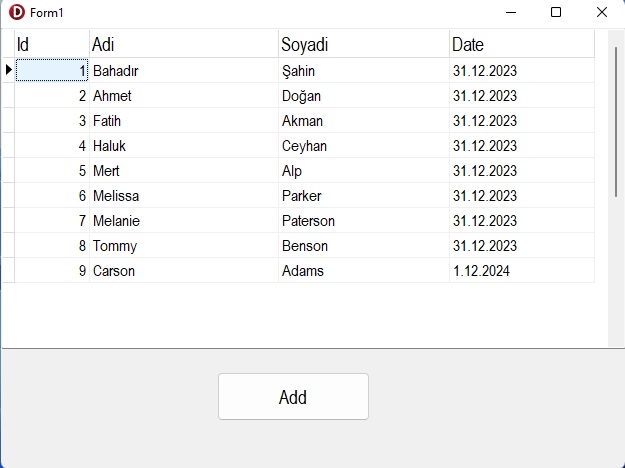Select the cell containing Bahadır
Image resolution: width=625 pixels, height=468 pixels.
coord(184,71)
